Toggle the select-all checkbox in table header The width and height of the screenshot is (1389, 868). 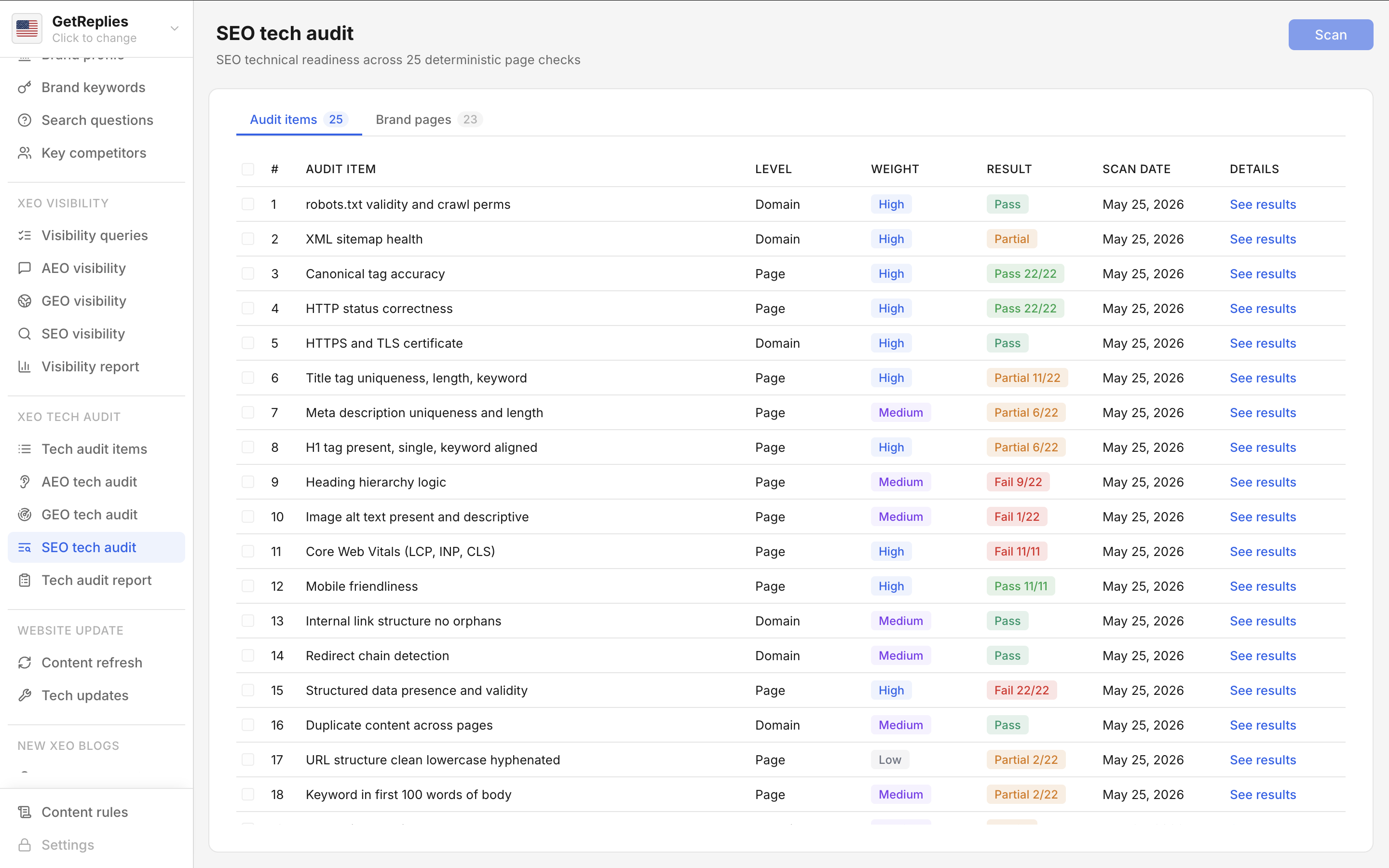pyautogui.click(x=248, y=169)
